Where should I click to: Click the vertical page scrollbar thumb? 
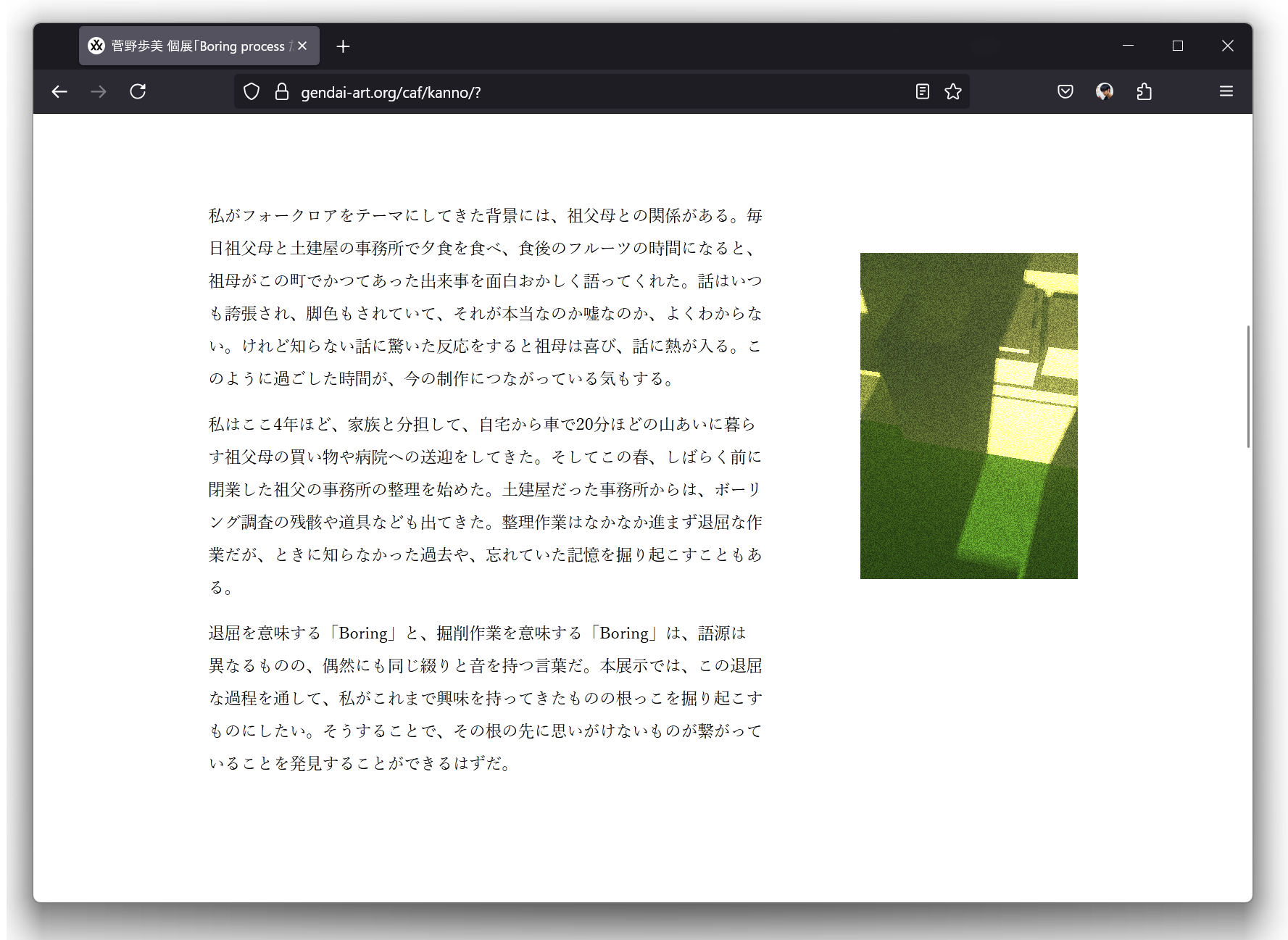(1248, 386)
